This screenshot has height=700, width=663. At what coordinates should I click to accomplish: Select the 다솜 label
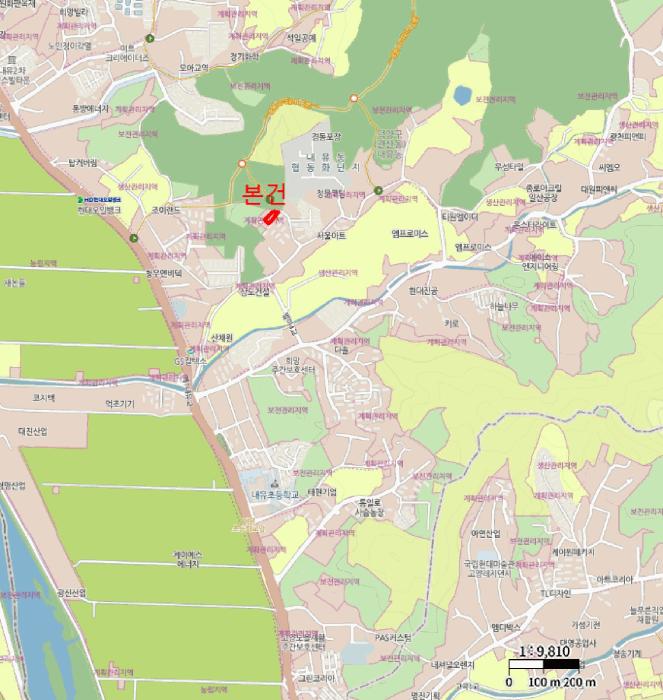pos(341,350)
